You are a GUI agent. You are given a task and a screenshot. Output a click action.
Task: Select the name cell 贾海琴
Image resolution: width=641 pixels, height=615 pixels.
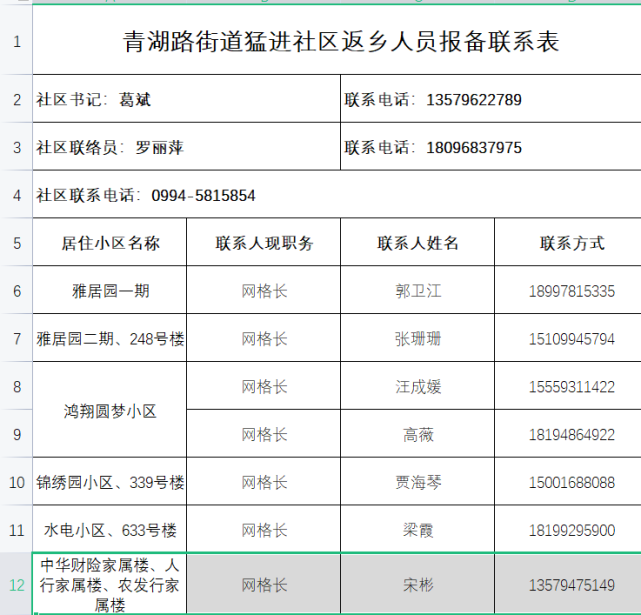click(x=417, y=482)
